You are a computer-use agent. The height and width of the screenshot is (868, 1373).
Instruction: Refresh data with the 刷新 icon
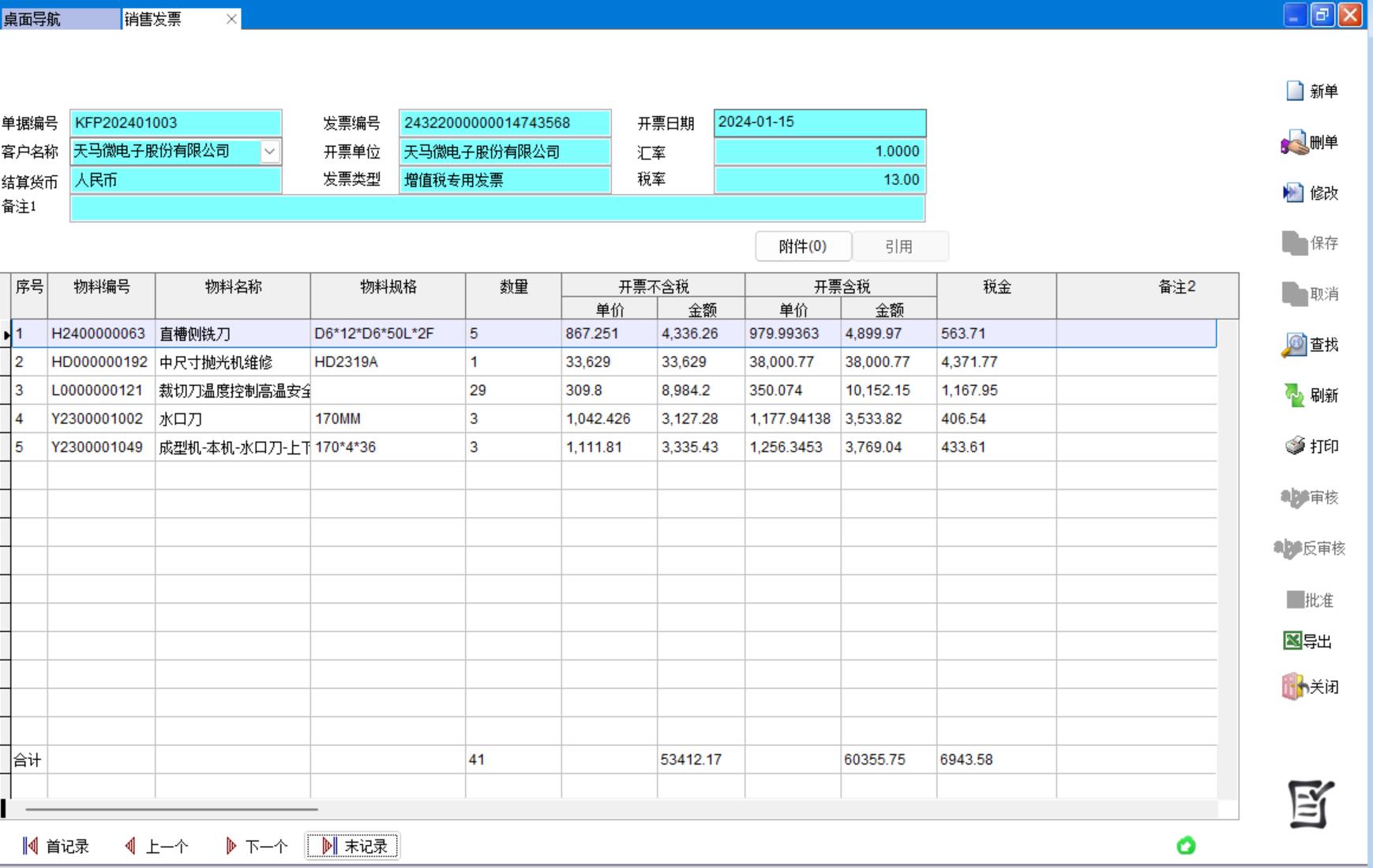click(1295, 395)
